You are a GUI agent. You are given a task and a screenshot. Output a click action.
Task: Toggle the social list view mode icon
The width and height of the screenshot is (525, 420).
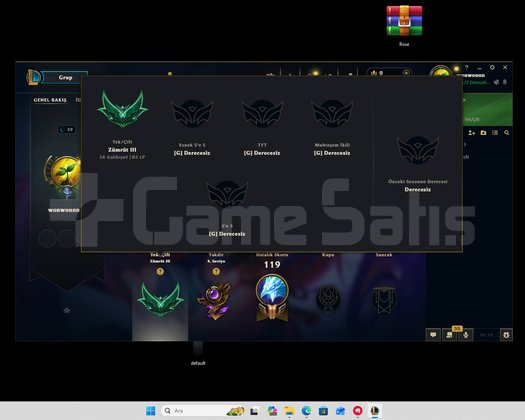point(495,133)
